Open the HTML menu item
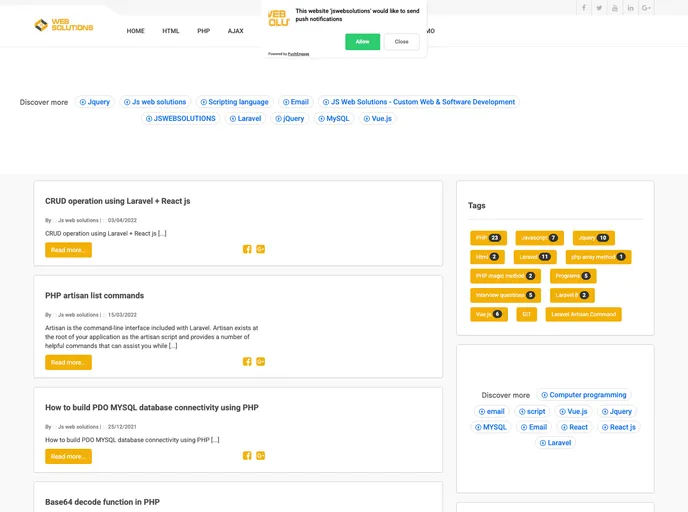Screen dimensions: 688x512 (x=171, y=31)
